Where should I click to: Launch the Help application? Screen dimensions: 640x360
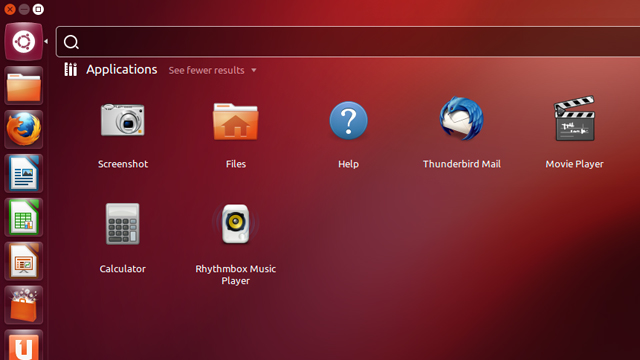tap(348, 120)
